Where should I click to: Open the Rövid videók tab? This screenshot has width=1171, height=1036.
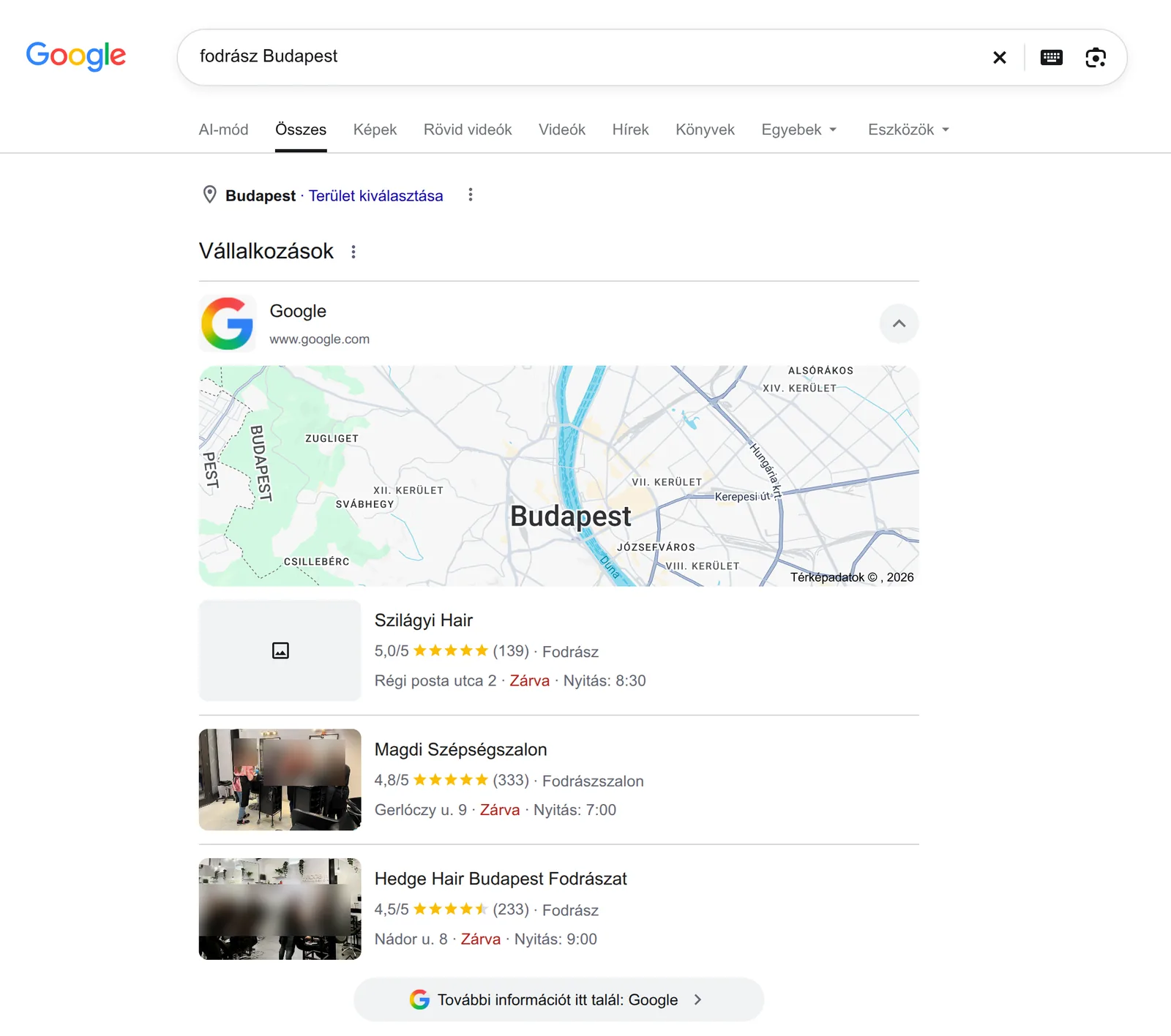[x=468, y=129]
